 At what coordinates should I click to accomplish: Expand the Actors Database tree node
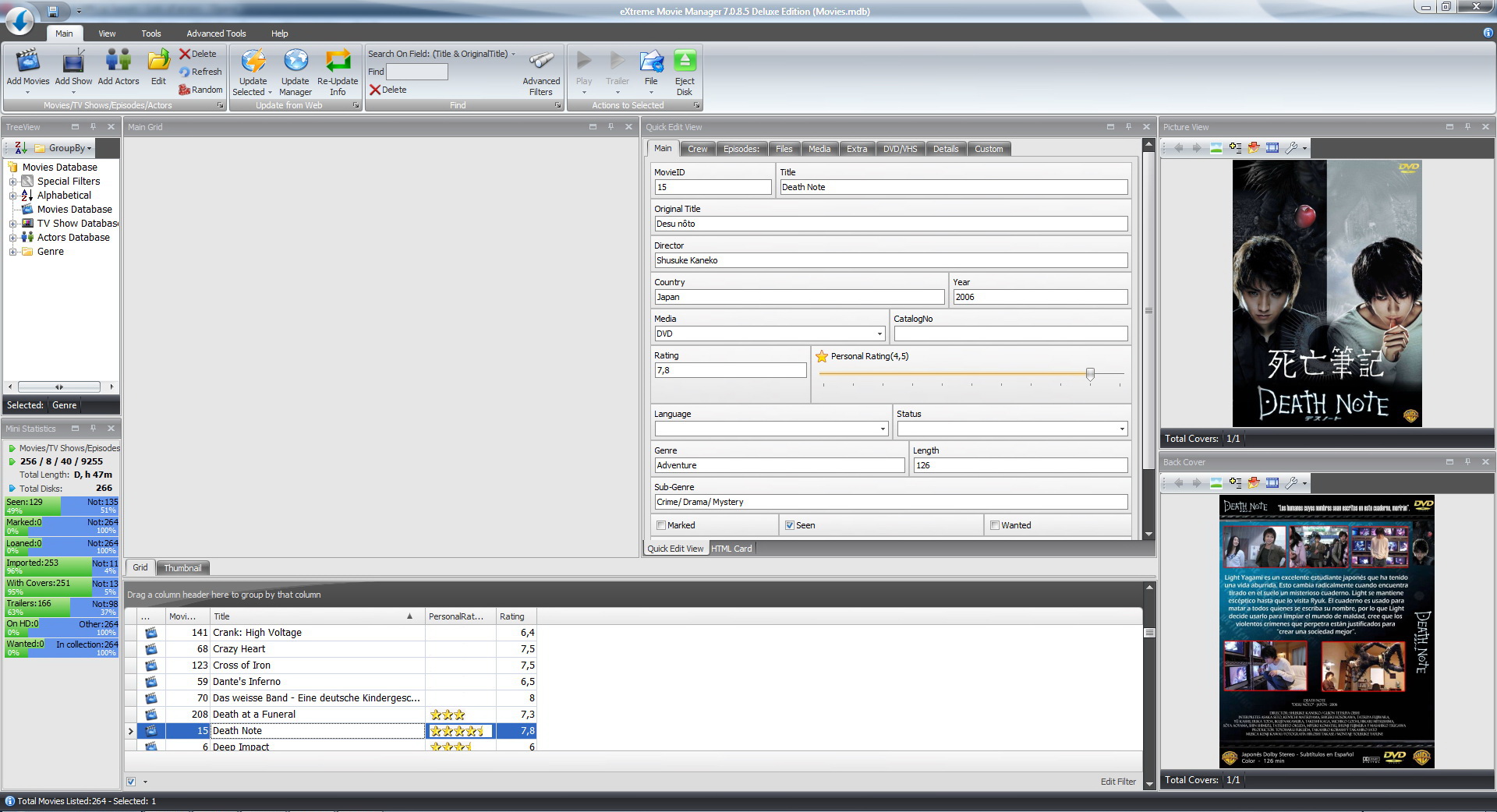click(x=12, y=238)
